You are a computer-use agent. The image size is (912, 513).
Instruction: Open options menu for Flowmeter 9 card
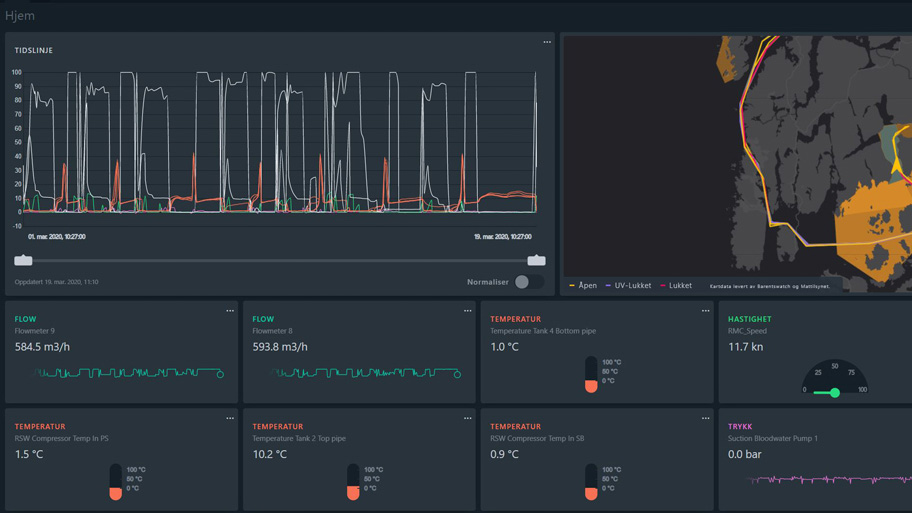[x=230, y=311]
